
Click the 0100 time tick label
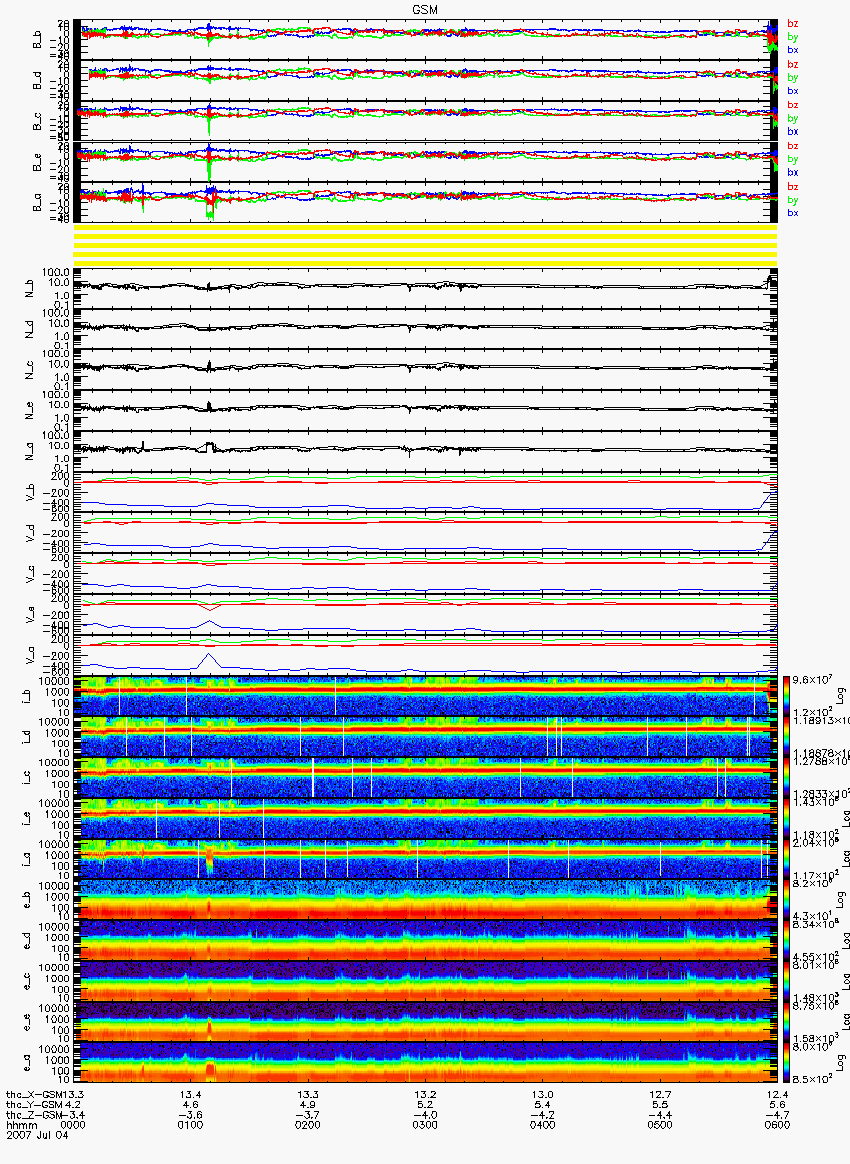point(190,1125)
